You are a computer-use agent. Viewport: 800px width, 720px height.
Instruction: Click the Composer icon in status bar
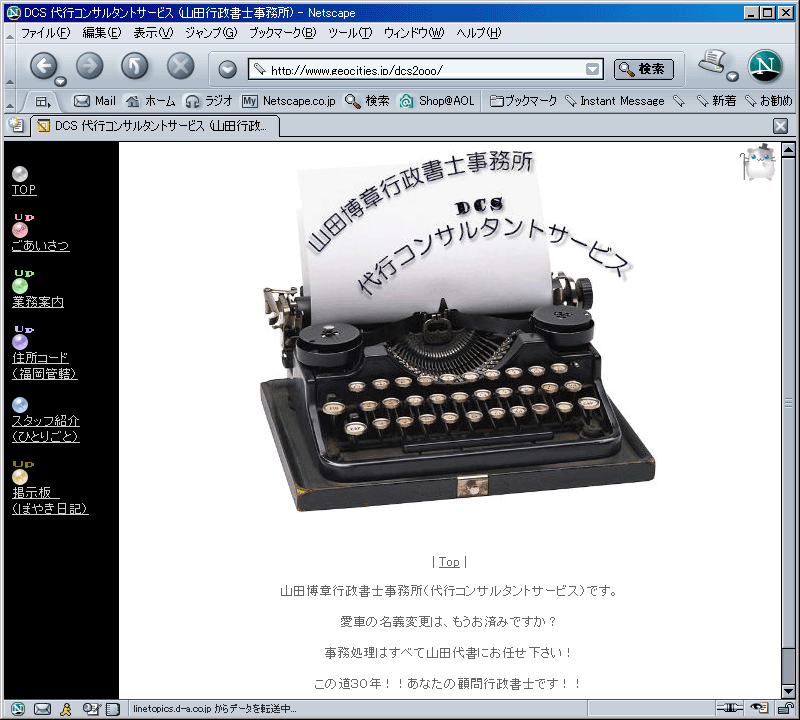[x=92, y=709]
